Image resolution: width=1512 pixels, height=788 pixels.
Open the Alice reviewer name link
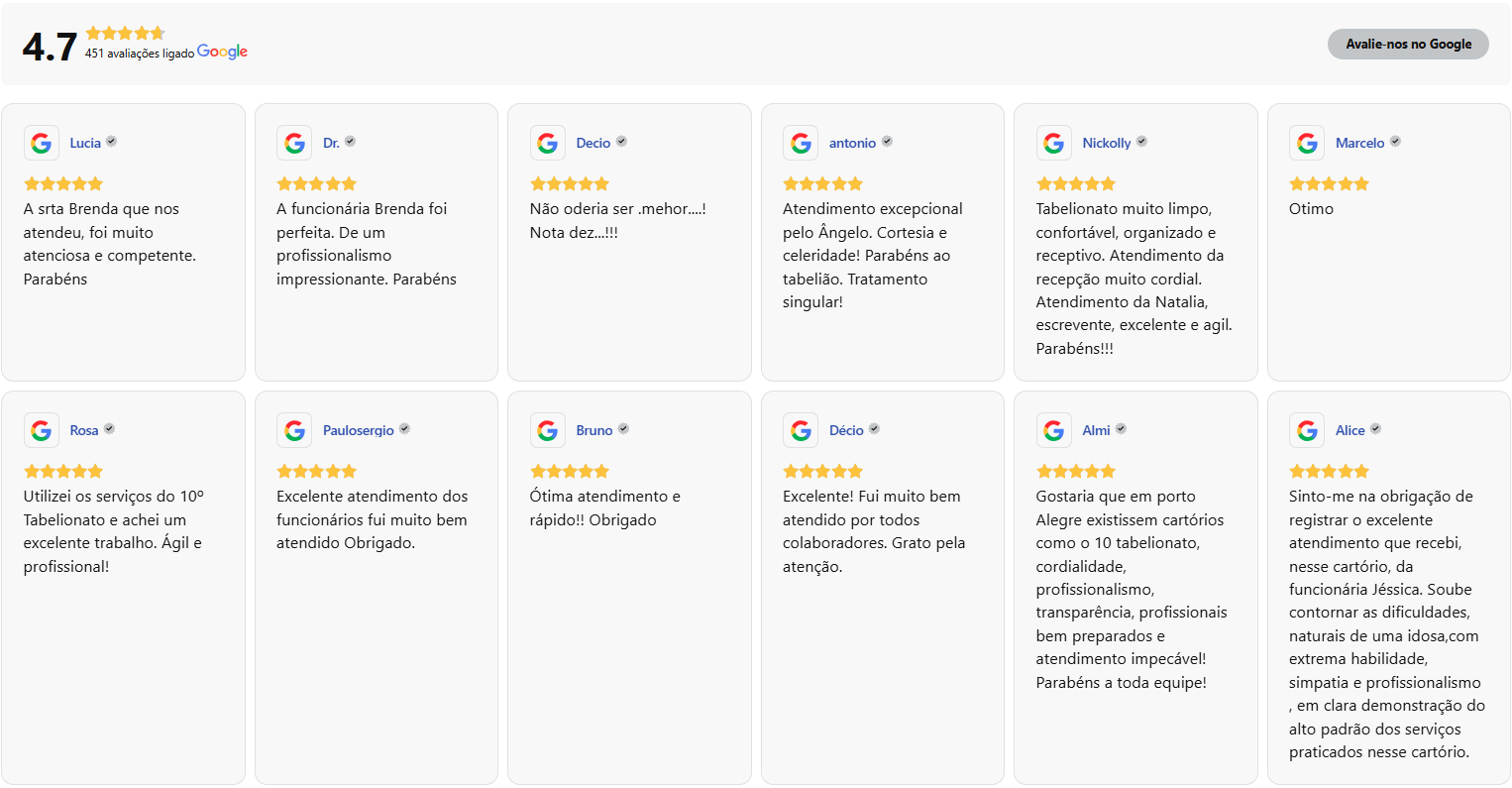(x=1350, y=430)
